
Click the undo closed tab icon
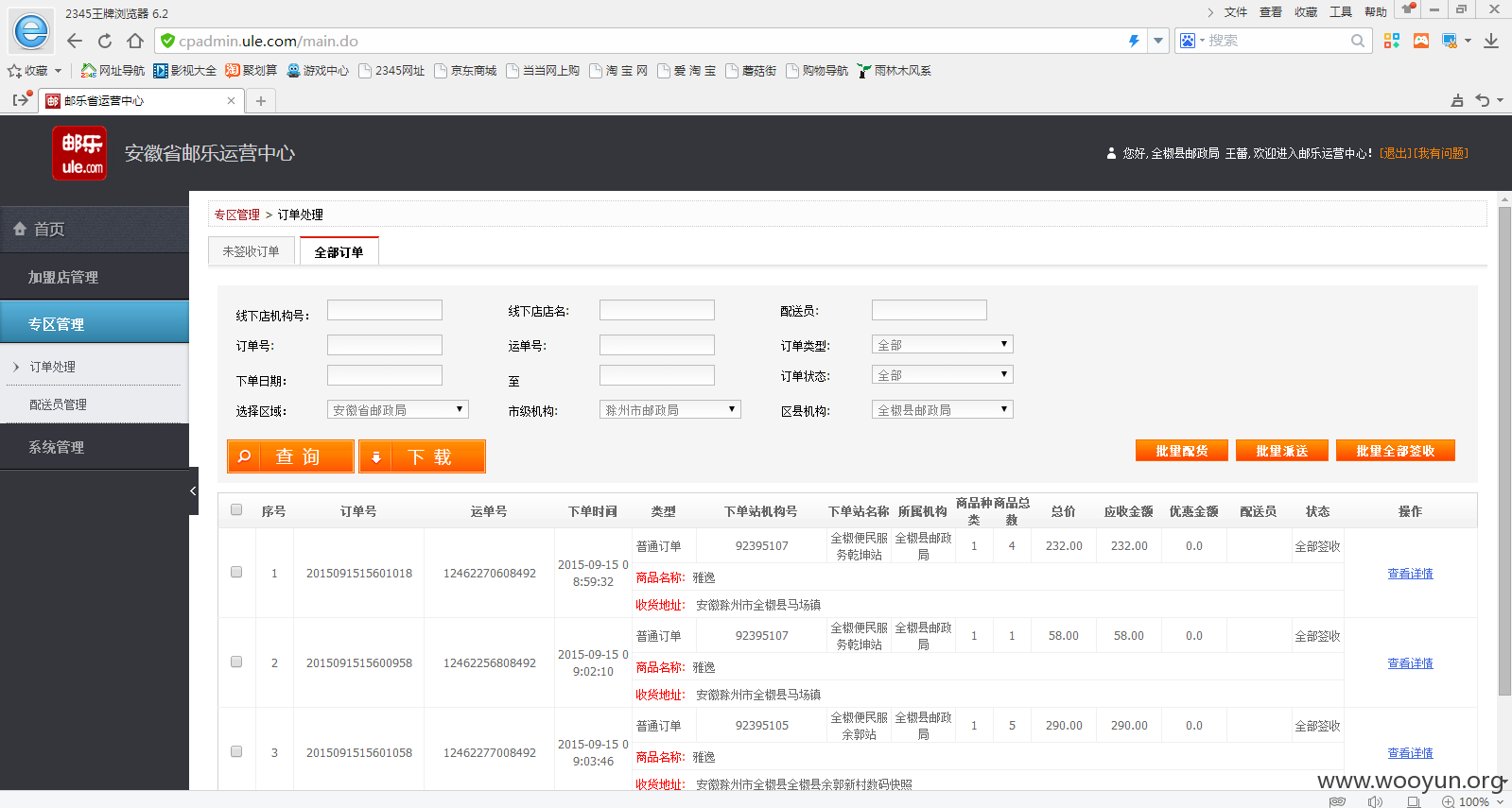1483,100
